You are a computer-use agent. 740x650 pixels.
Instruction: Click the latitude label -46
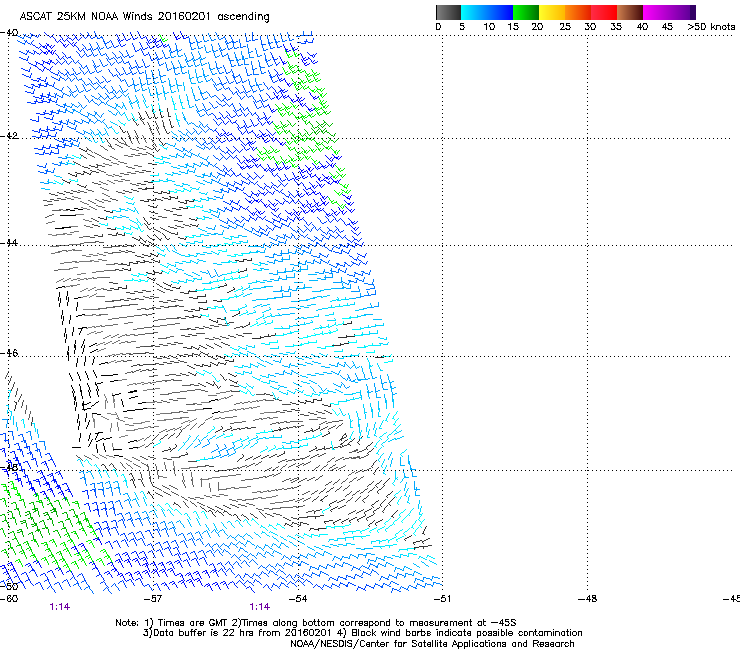(x=9, y=353)
